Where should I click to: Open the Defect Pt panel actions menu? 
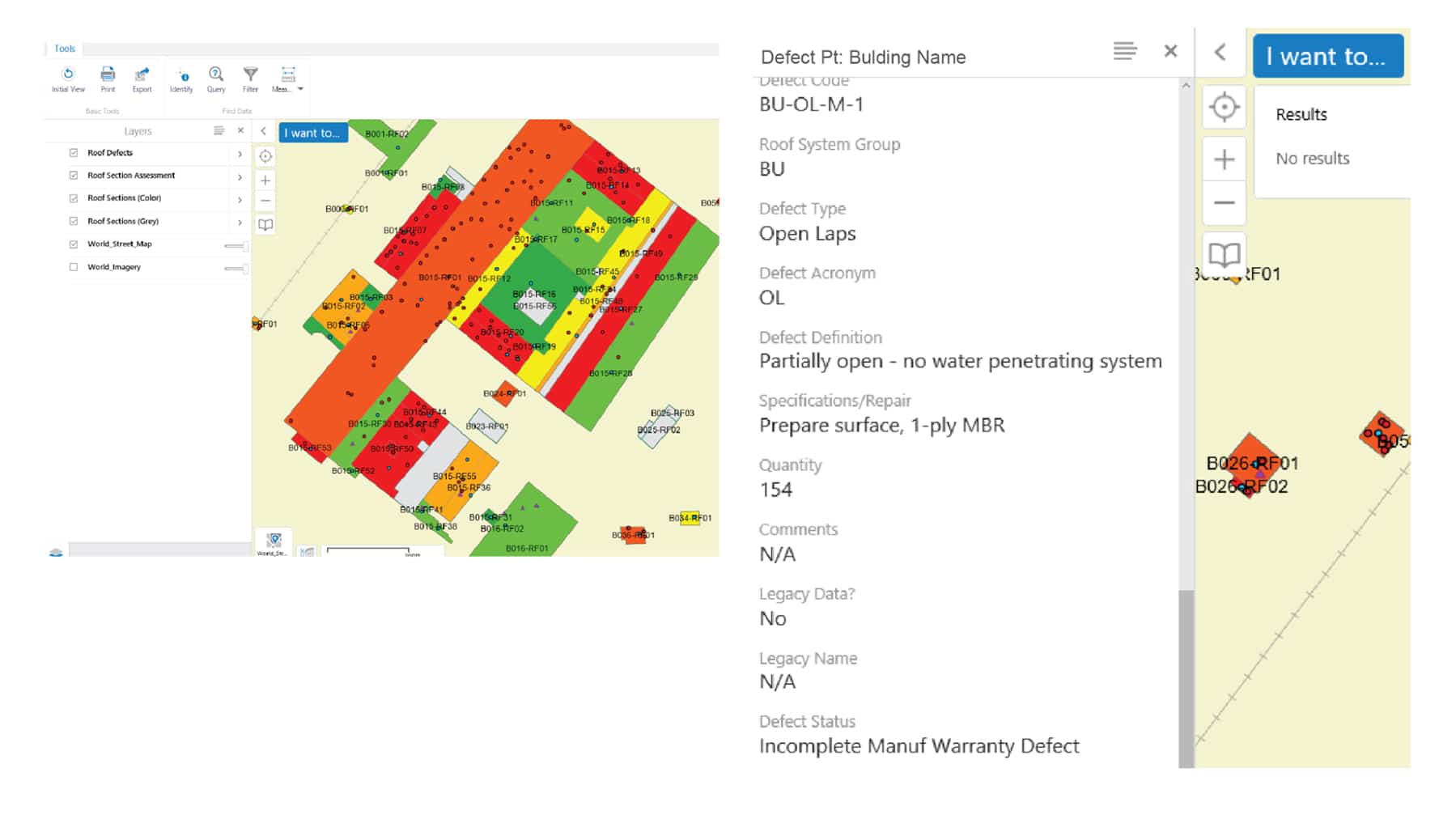(1125, 51)
